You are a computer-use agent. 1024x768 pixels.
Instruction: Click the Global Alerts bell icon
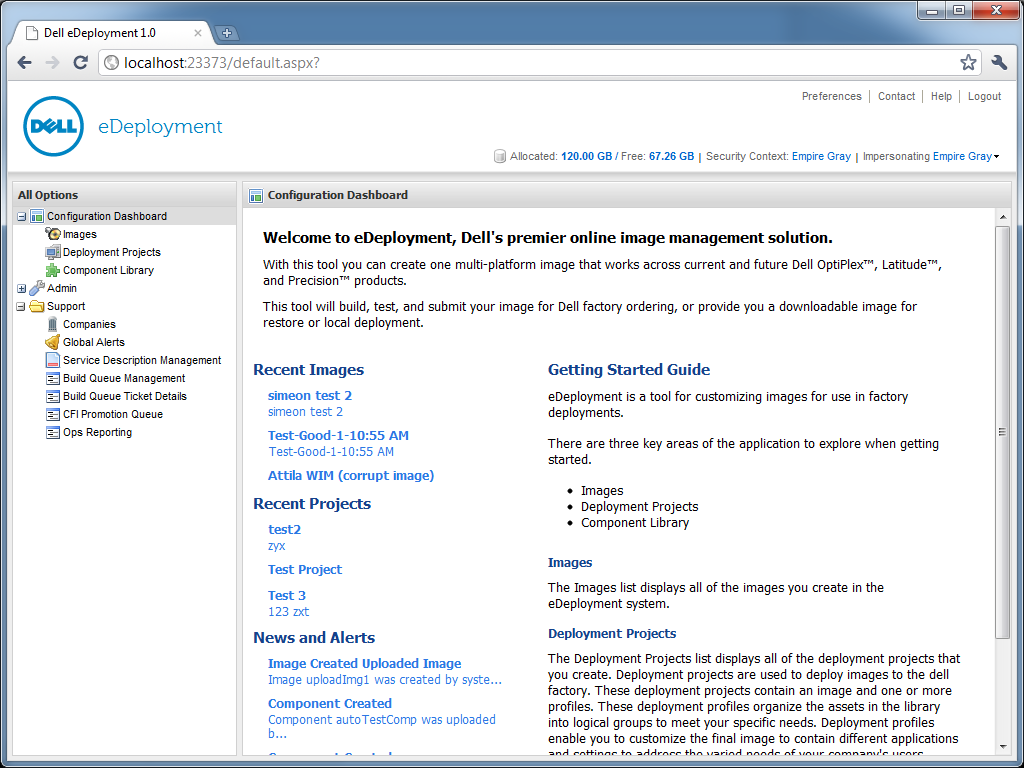[x=53, y=342]
